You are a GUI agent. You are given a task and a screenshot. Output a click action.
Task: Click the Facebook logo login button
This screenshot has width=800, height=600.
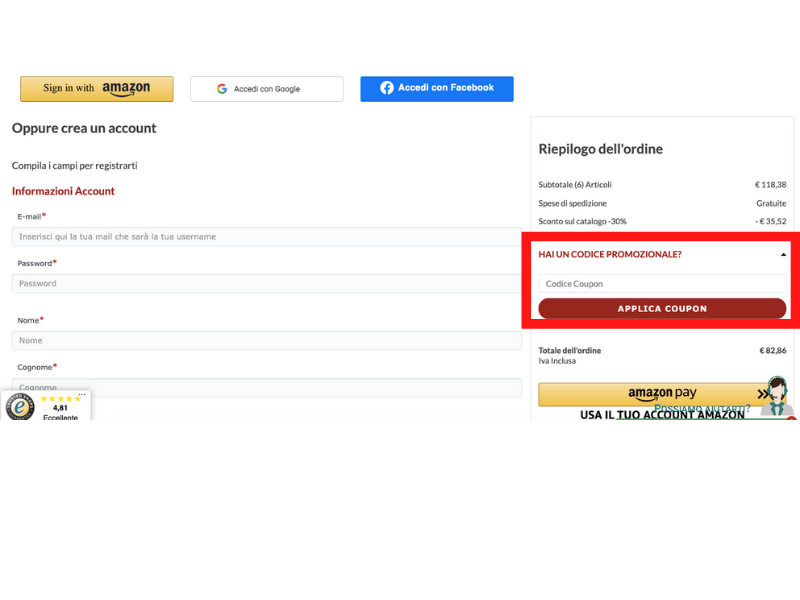click(437, 88)
